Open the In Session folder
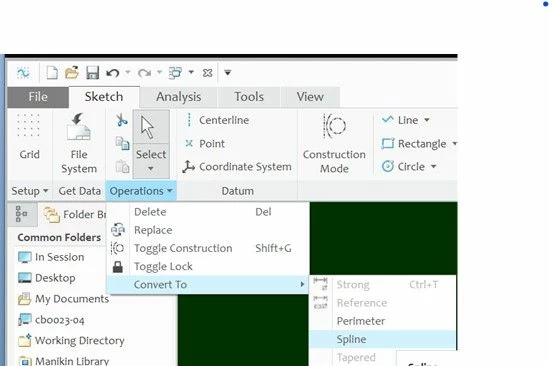This screenshot has height=366, width=549. (x=51, y=257)
